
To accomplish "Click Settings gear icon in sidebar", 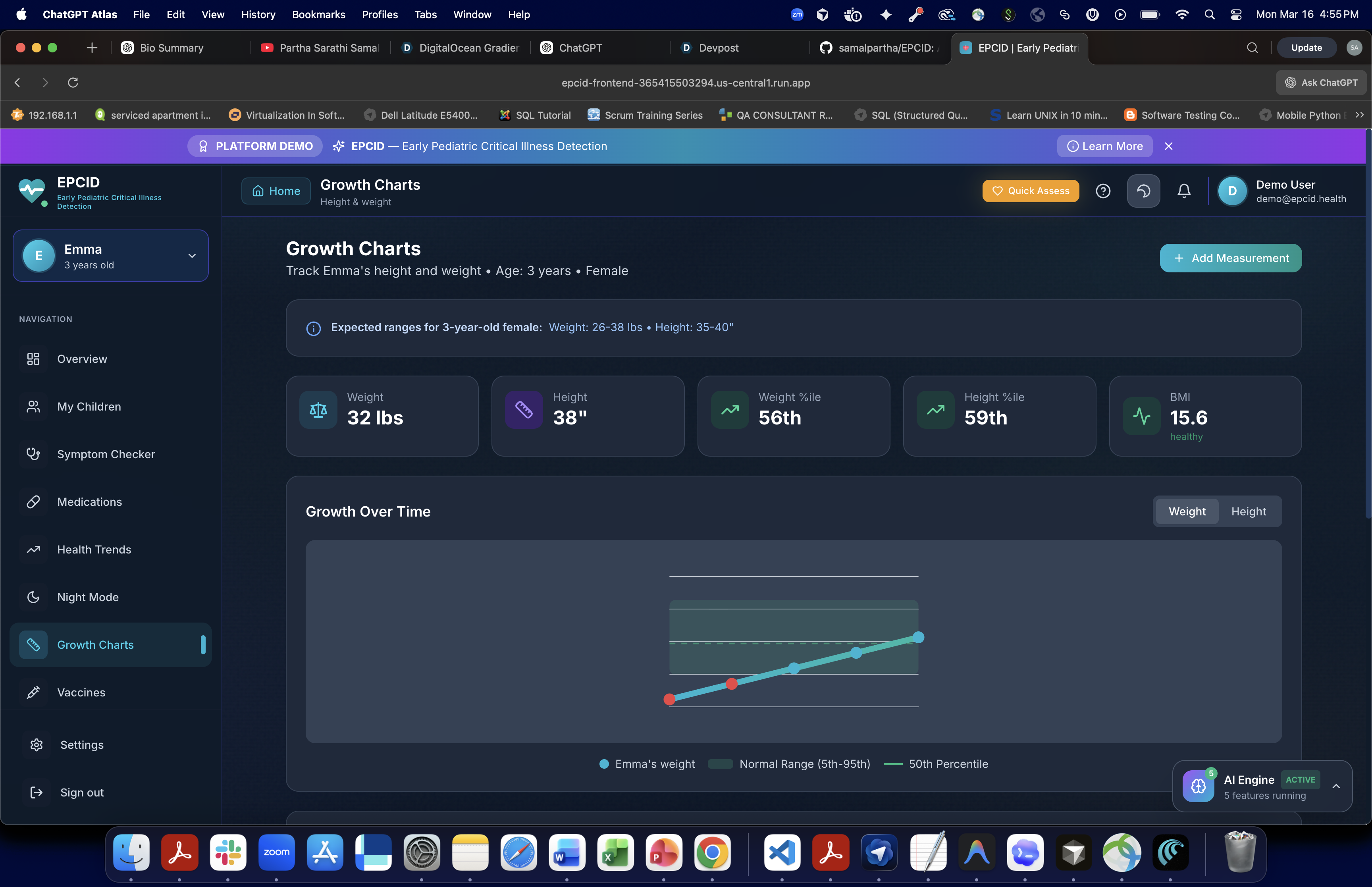I will coord(36,745).
